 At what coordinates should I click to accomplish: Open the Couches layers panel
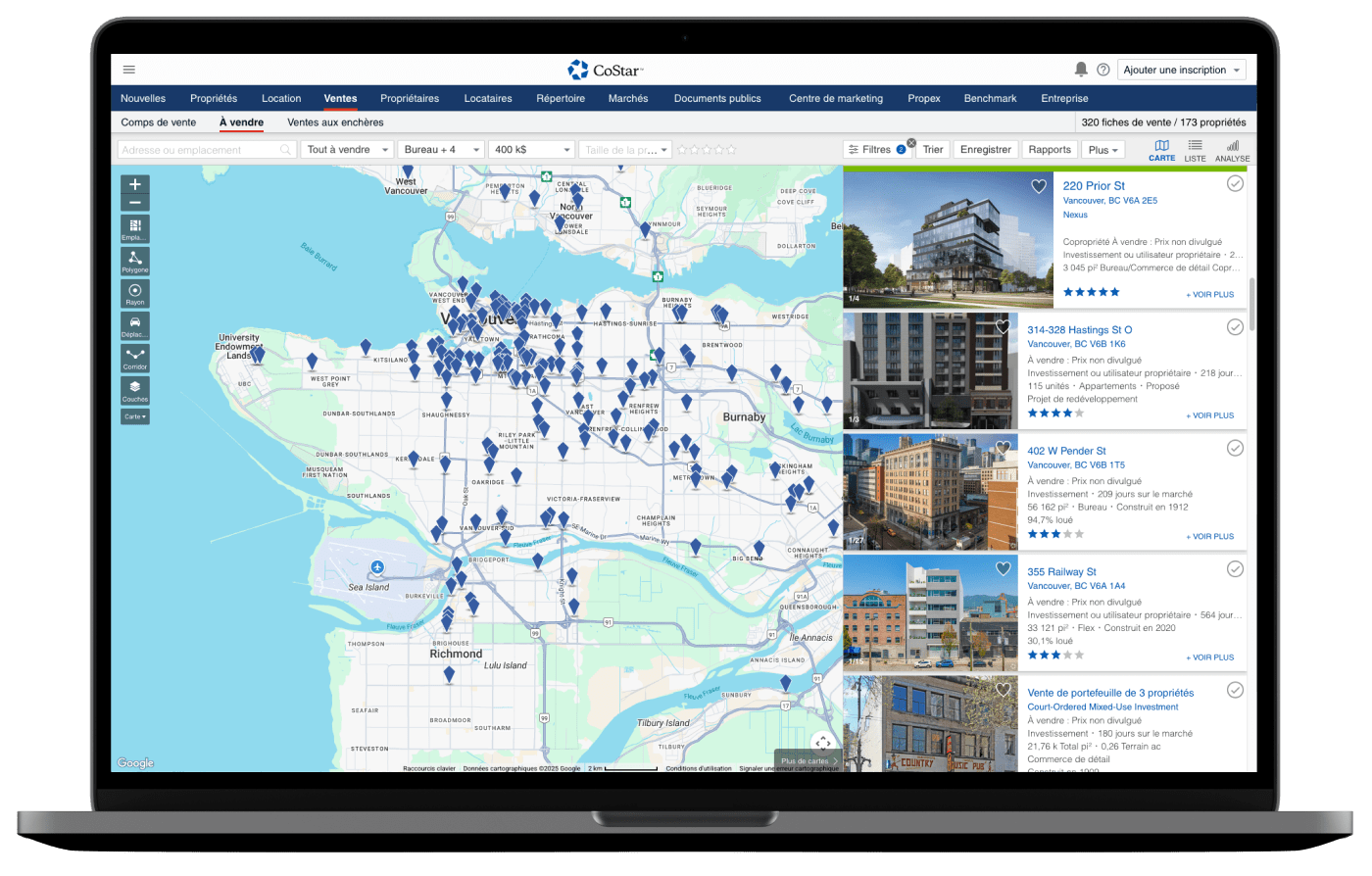click(135, 390)
